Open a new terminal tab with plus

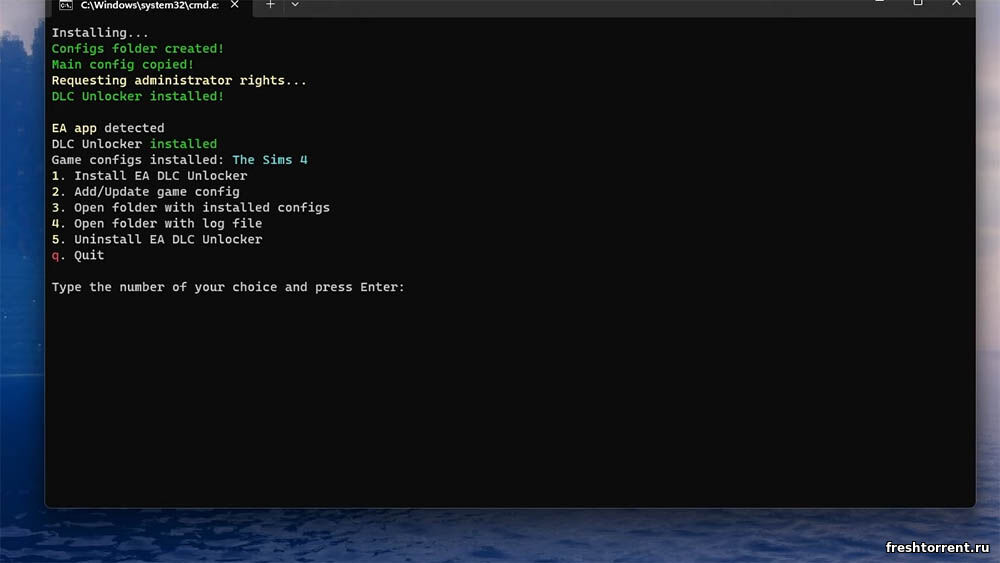point(270,5)
